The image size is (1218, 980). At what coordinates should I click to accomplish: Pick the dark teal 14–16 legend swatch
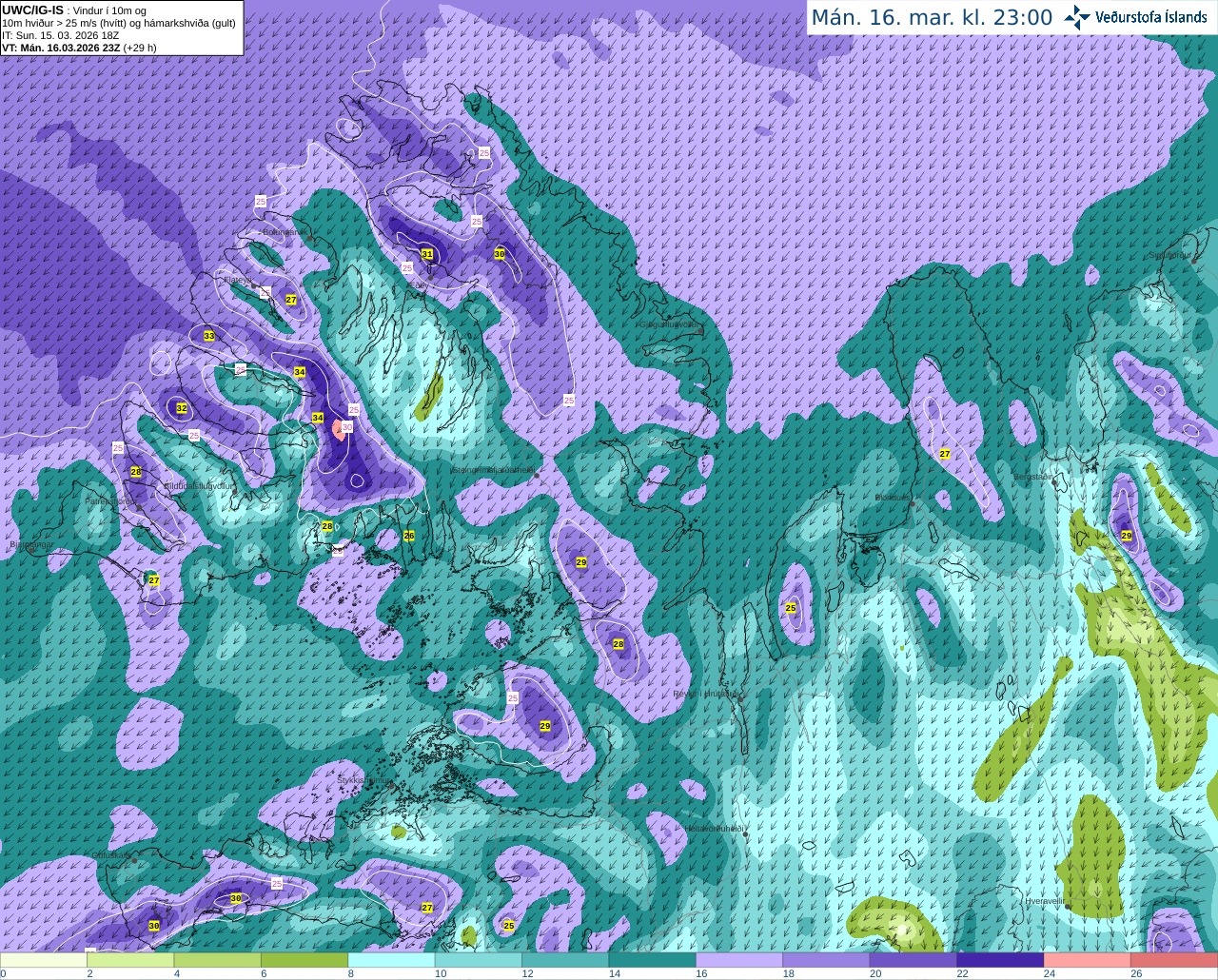[x=652, y=960]
